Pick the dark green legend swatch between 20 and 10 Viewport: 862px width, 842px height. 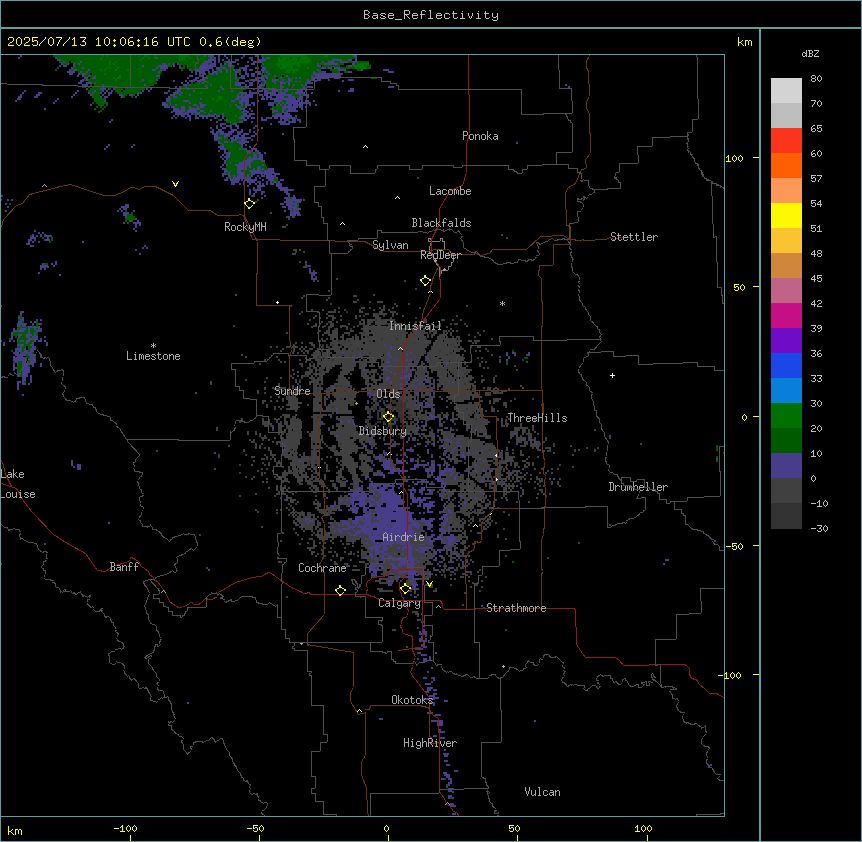click(x=786, y=440)
